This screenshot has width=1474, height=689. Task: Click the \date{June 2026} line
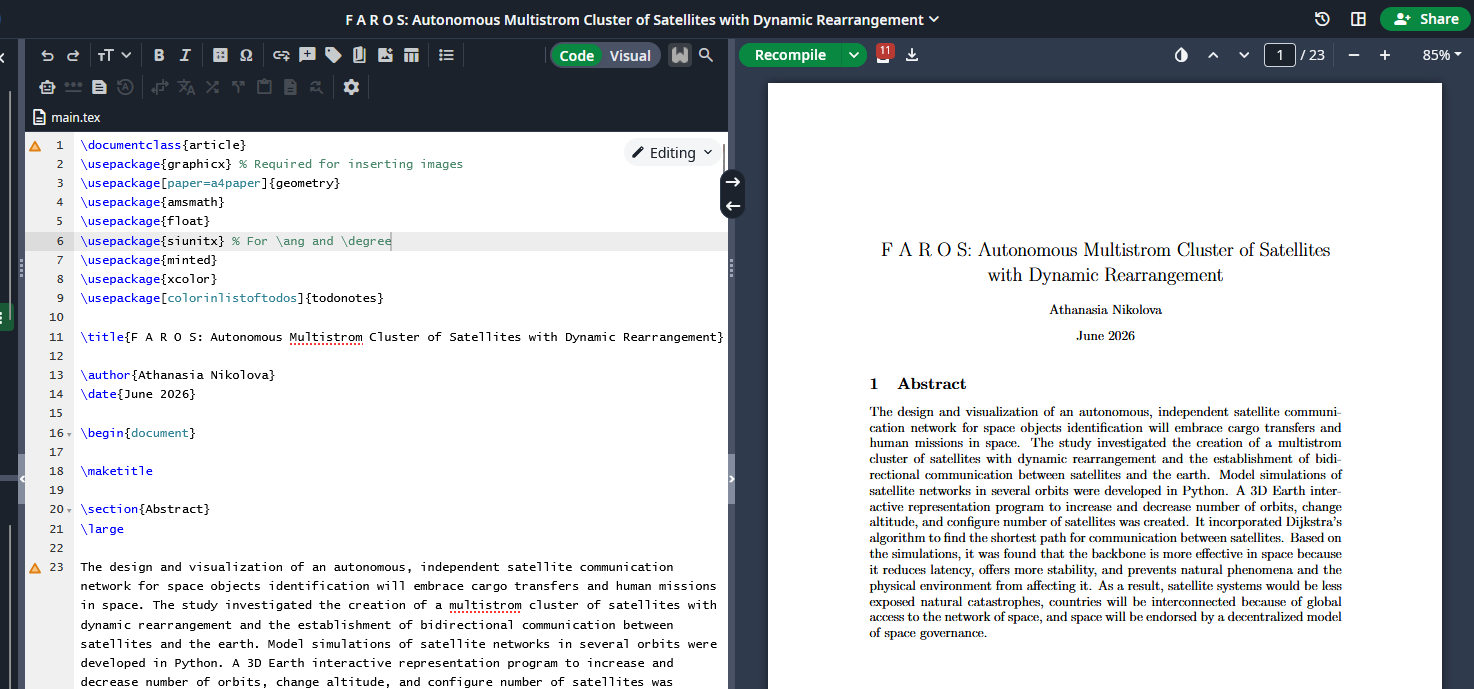138,394
